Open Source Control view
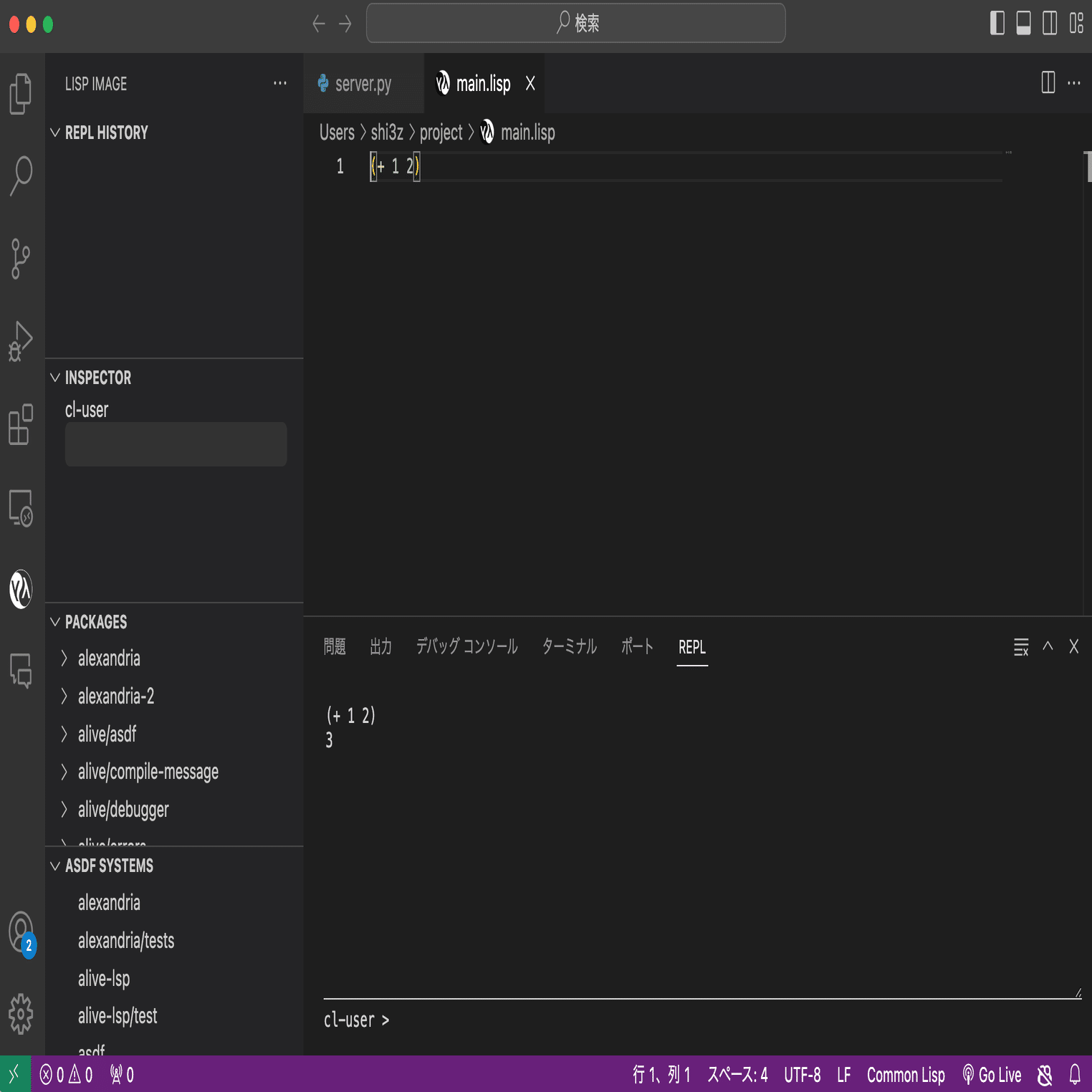 21,259
